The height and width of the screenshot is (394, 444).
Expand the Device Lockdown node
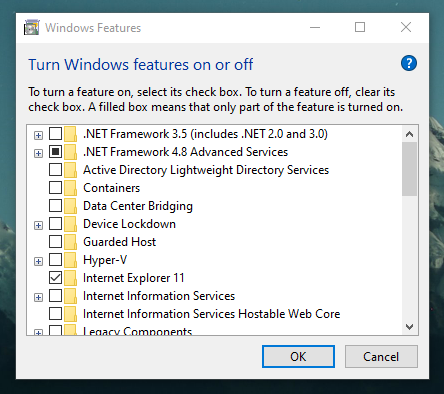(38, 225)
